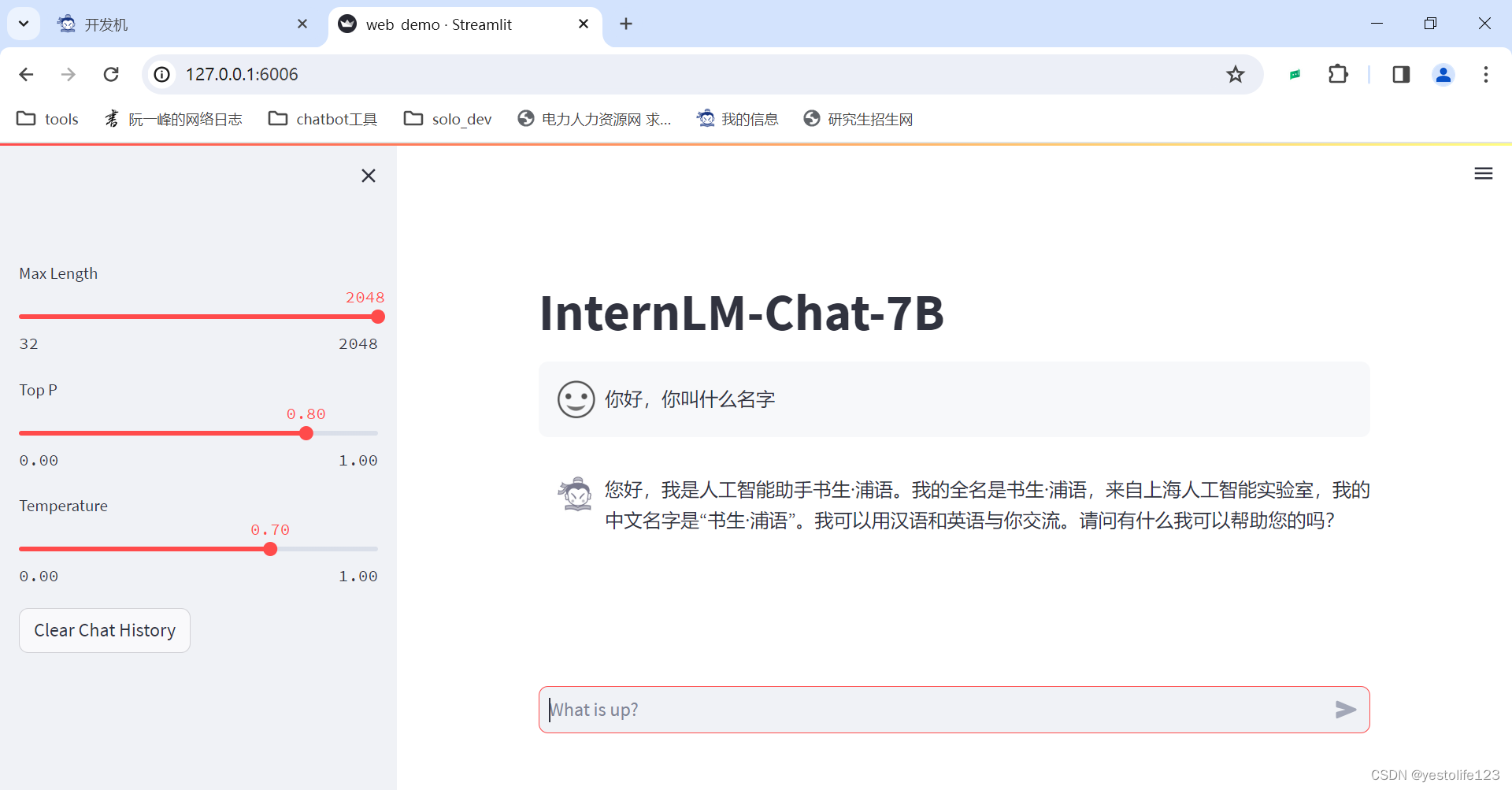Open 我的信息 bookmark
The width and height of the screenshot is (1512, 790).
(738, 119)
